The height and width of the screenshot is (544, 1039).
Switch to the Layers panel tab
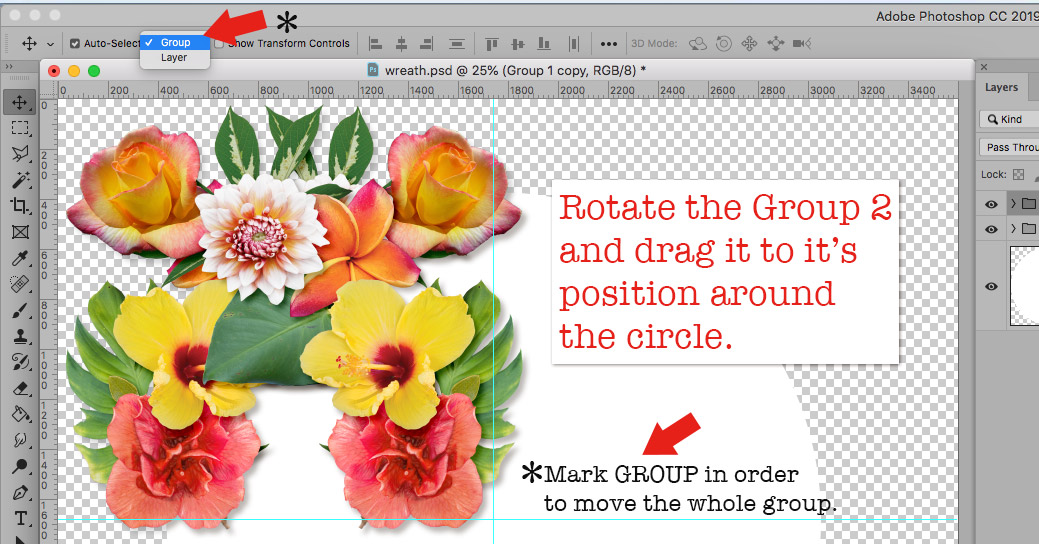[x=1001, y=87]
